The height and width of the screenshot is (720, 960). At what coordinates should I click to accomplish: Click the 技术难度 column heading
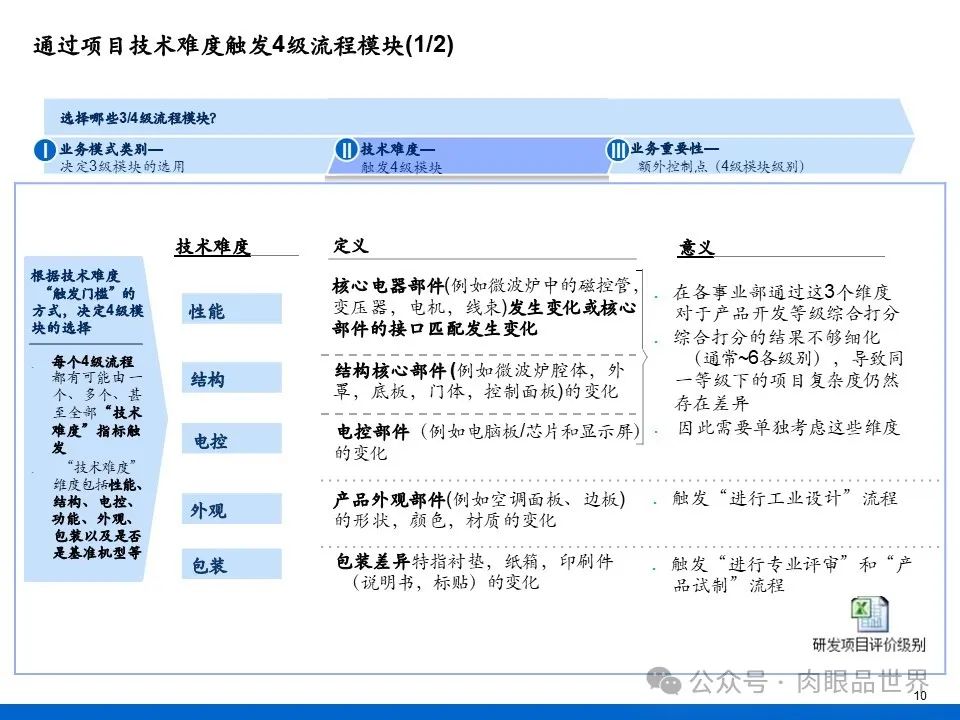[212, 246]
